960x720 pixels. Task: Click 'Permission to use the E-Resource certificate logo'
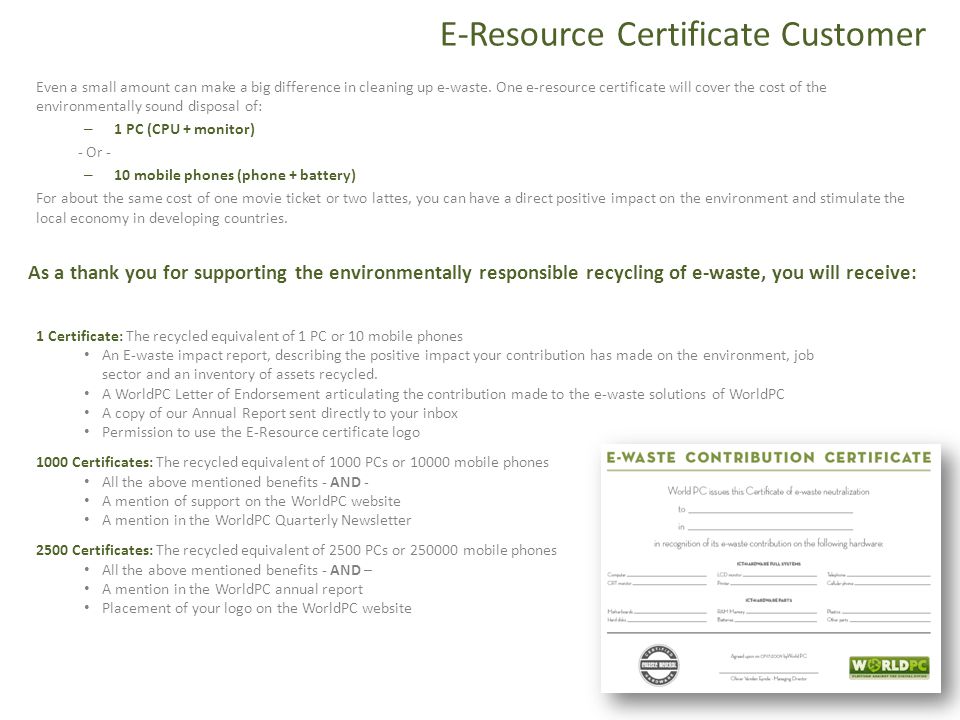[261, 432]
